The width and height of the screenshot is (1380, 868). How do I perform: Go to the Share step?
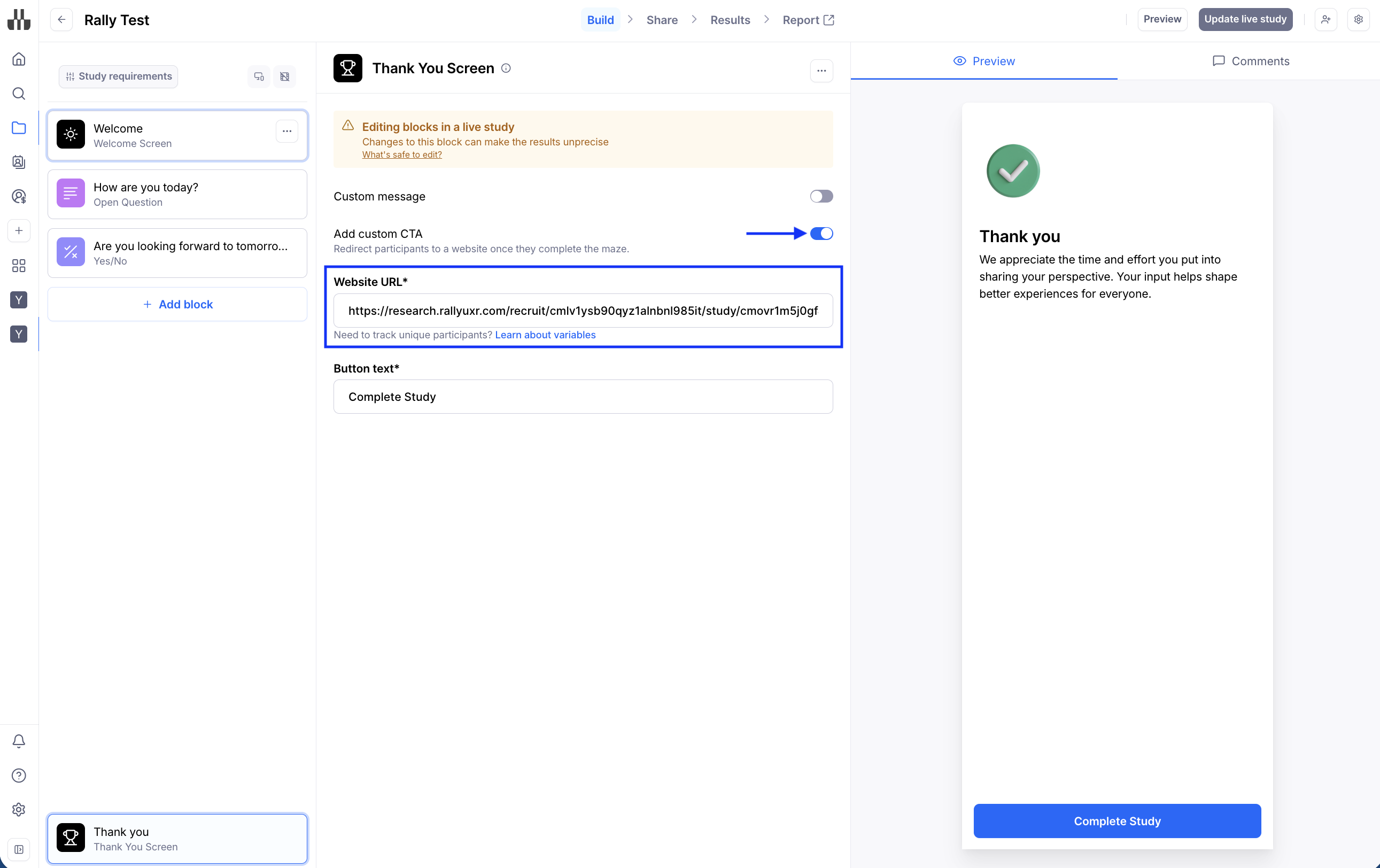pyautogui.click(x=662, y=20)
